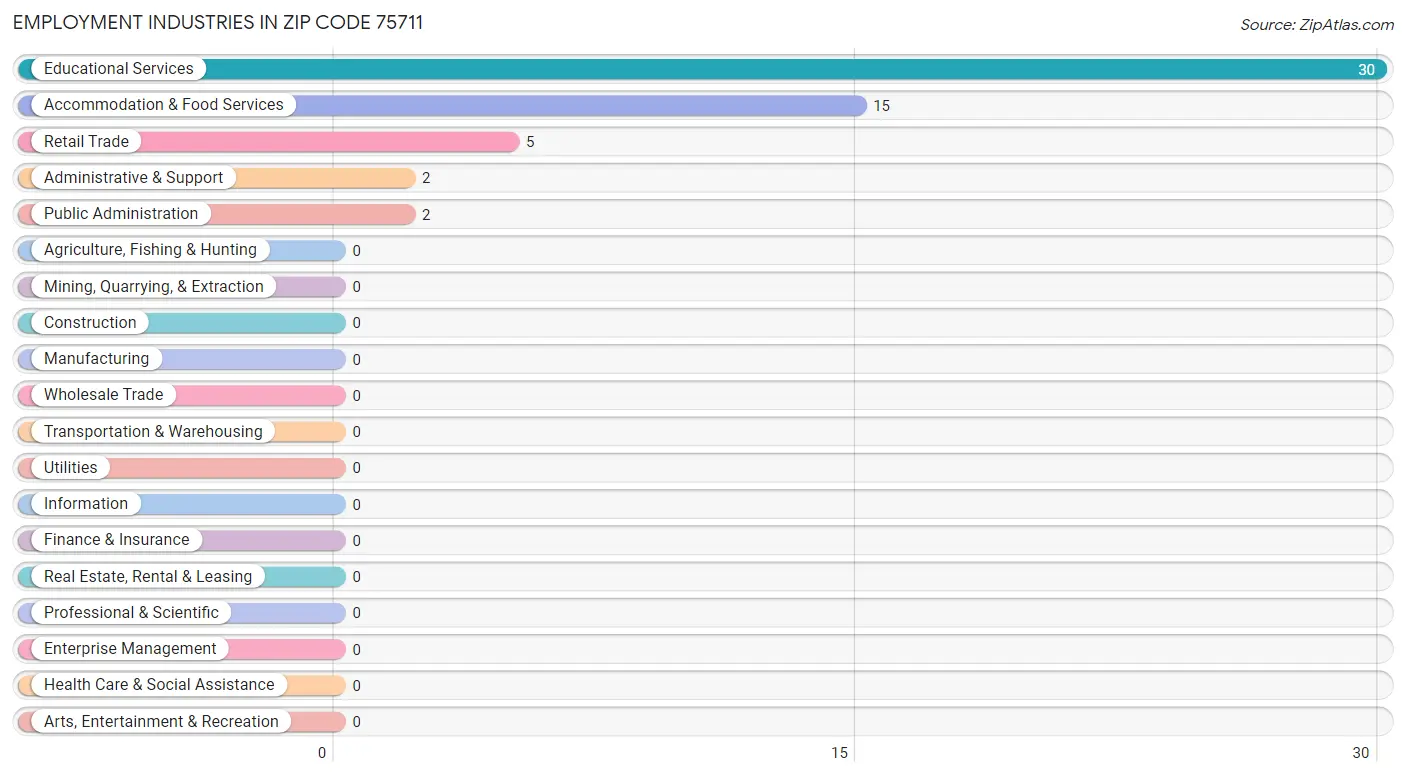Select Health Care & Social Assistance label
This screenshot has height=776, width=1406.
pyautogui.click(x=159, y=685)
